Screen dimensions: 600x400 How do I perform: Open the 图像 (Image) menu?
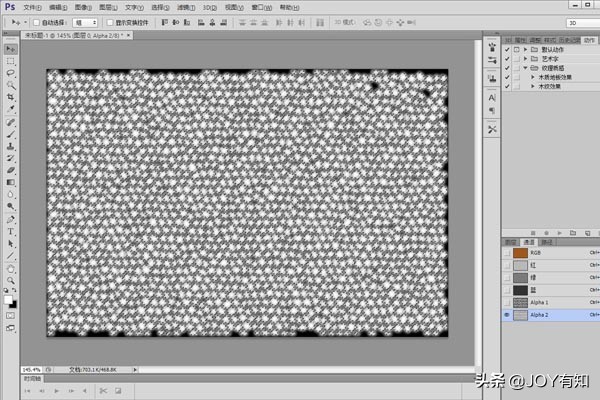[81, 6]
